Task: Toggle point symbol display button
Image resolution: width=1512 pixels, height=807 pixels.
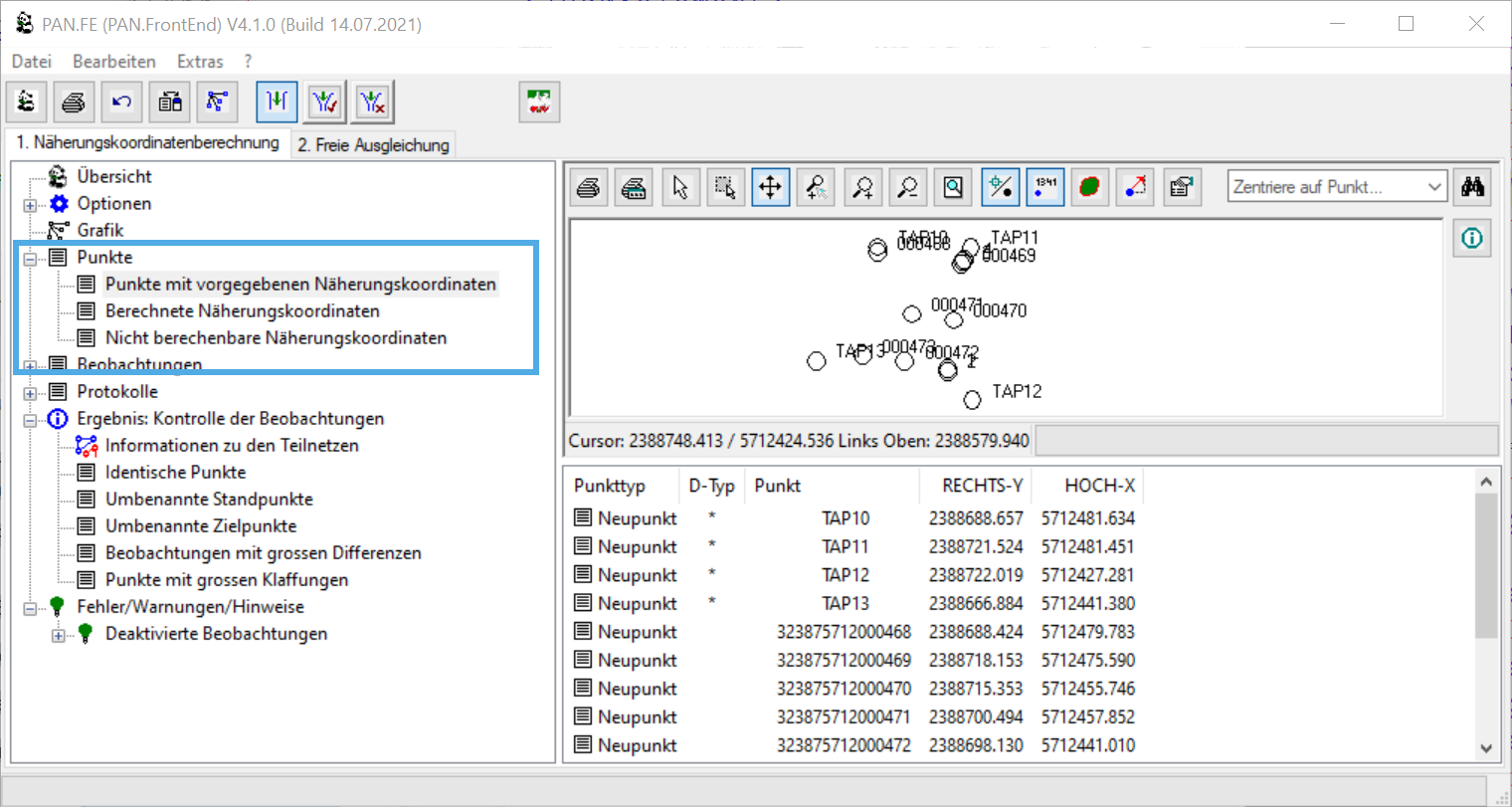Action: tap(1000, 187)
